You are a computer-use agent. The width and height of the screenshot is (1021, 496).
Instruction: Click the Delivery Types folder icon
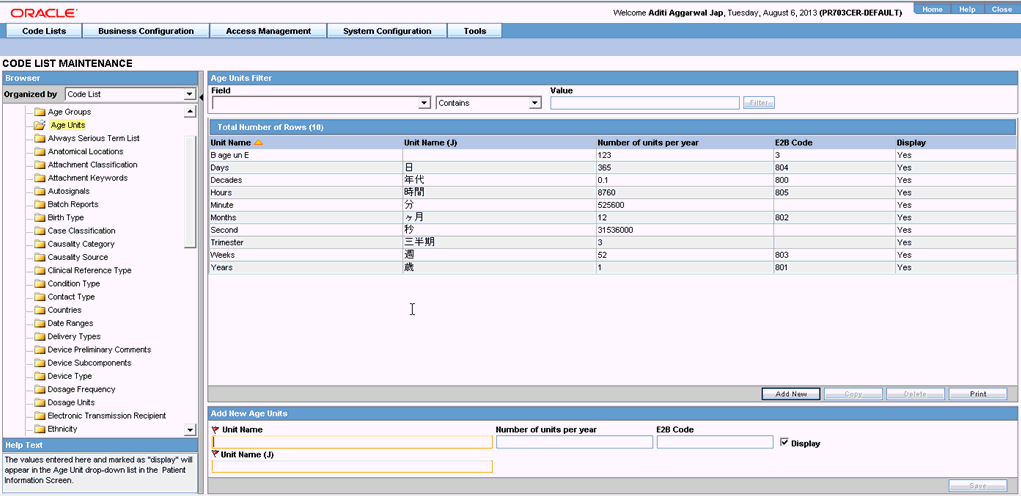[39, 337]
